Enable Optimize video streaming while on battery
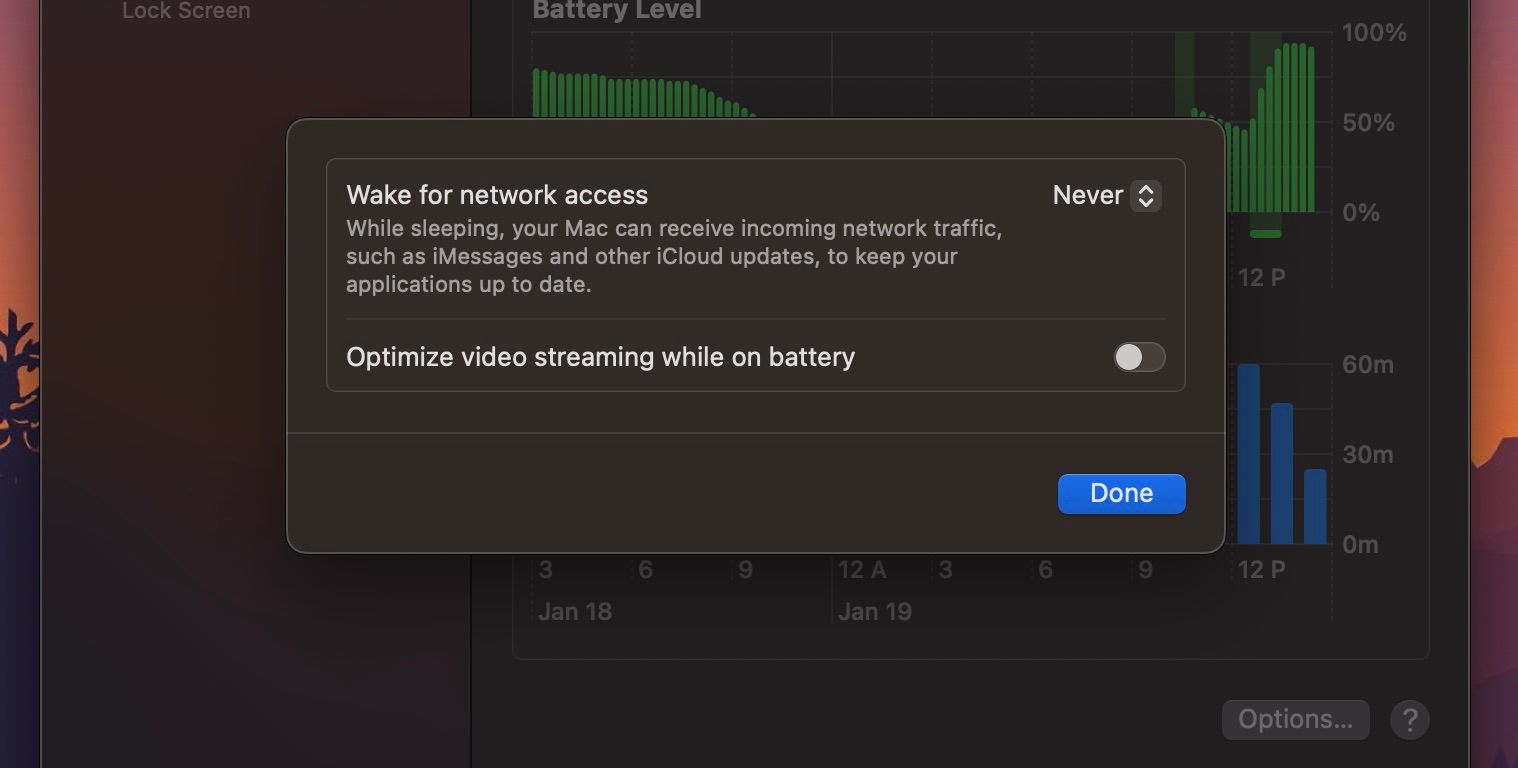1518x768 pixels. click(1139, 357)
